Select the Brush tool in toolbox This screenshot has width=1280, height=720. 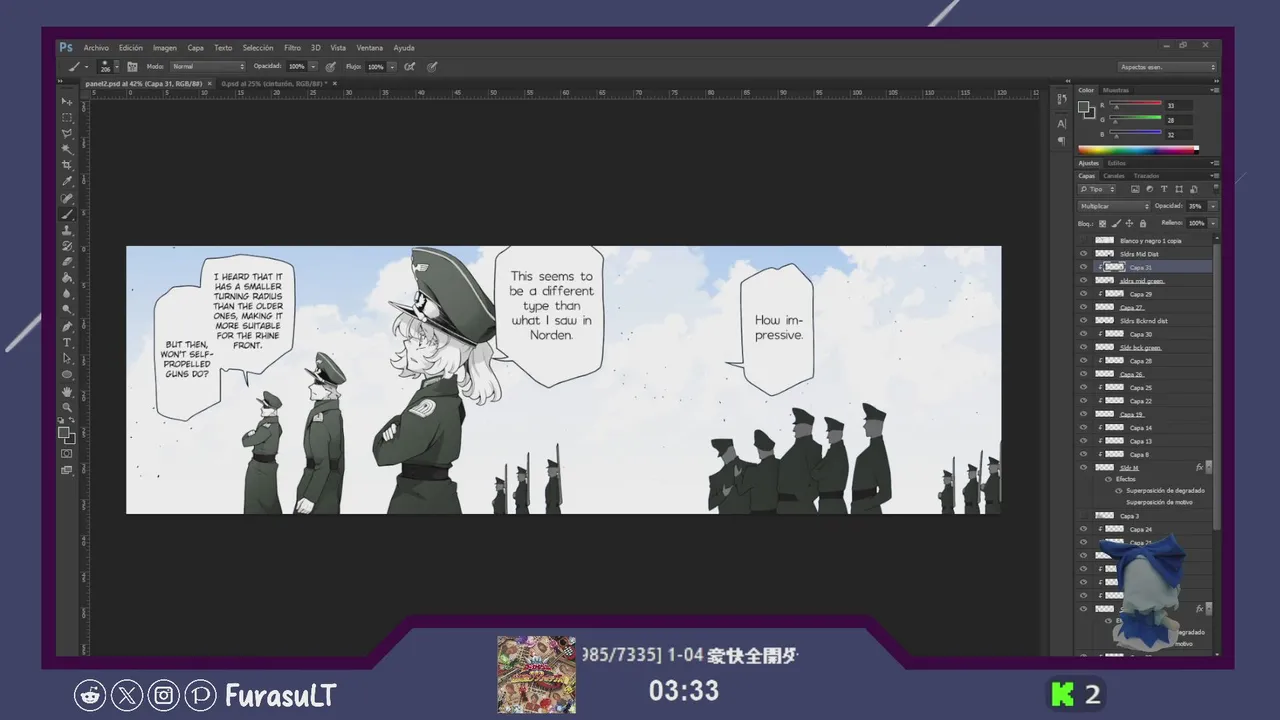[67, 214]
